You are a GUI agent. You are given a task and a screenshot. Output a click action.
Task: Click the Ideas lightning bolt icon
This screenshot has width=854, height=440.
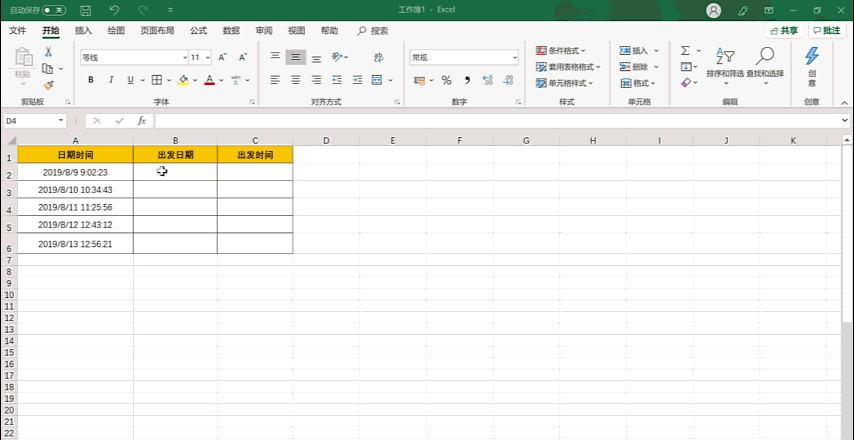pyautogui.click(x=812, y=55)
